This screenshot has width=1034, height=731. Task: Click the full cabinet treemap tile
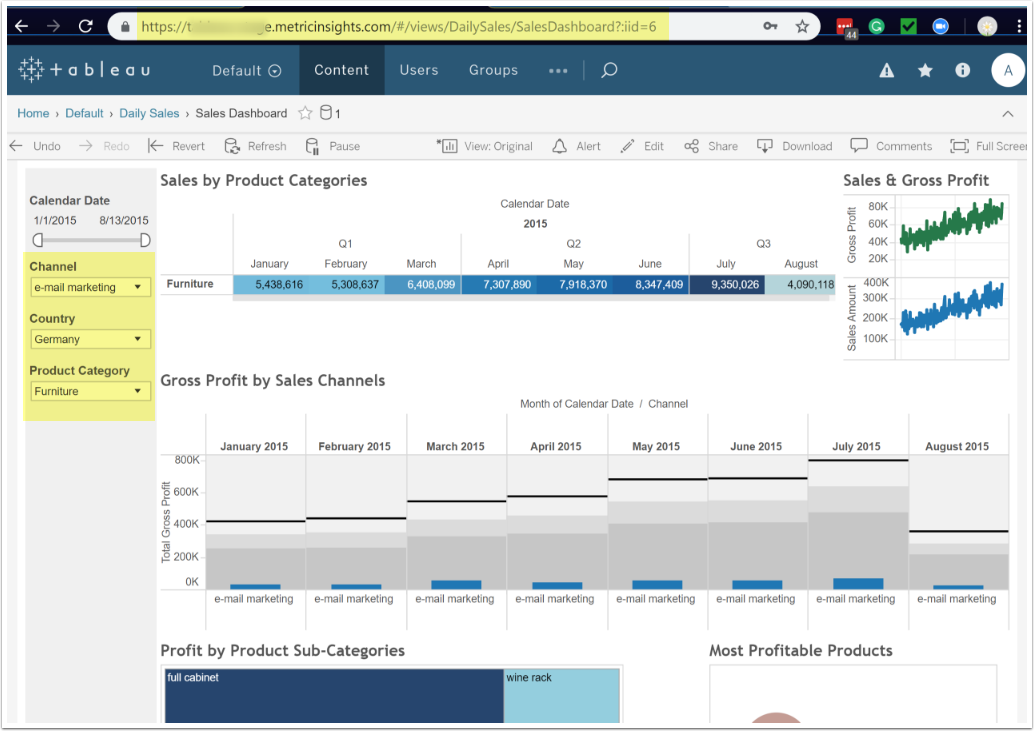tap(333, 697)
